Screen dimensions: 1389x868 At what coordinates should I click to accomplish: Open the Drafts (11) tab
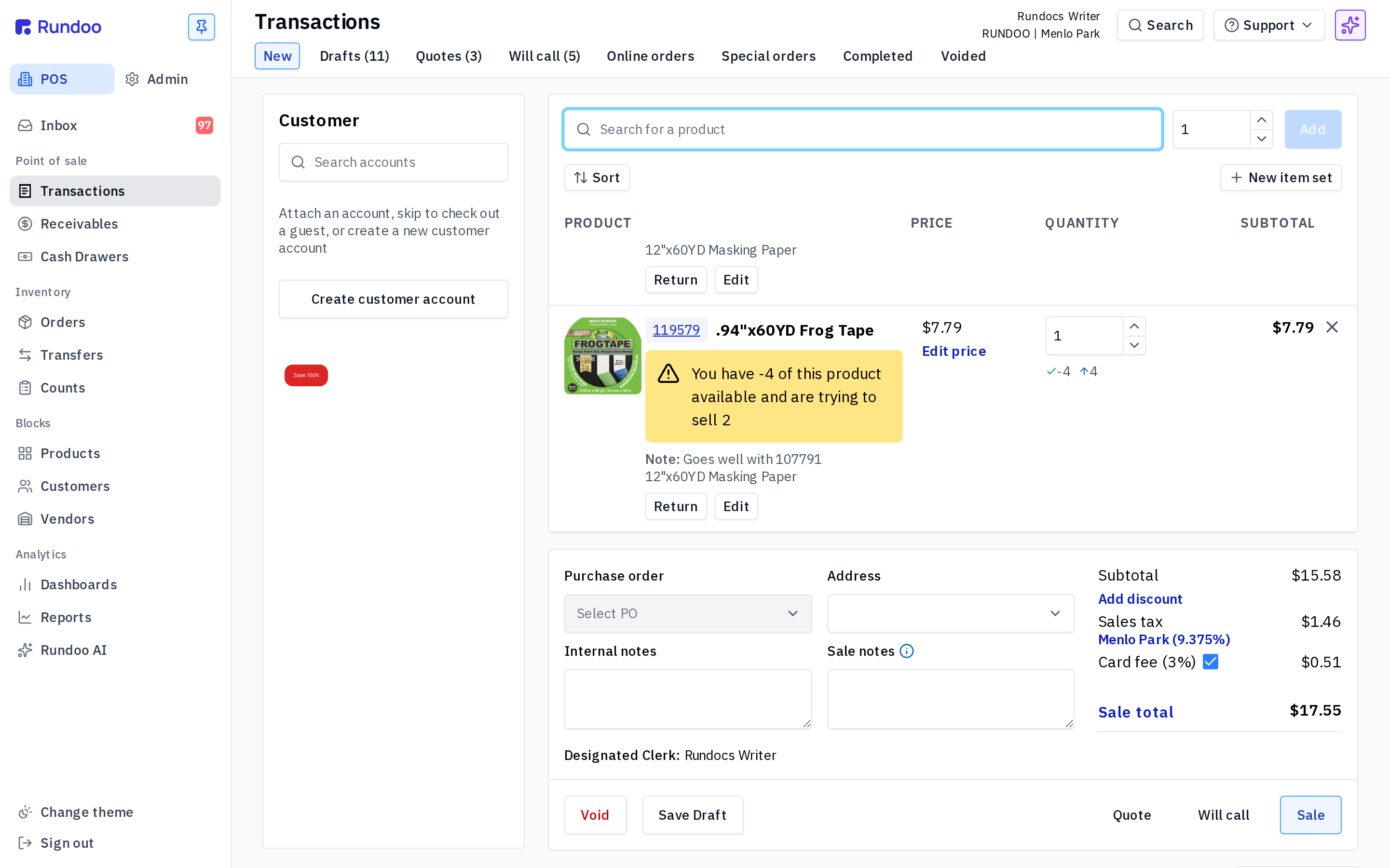(x=354, y=55)
